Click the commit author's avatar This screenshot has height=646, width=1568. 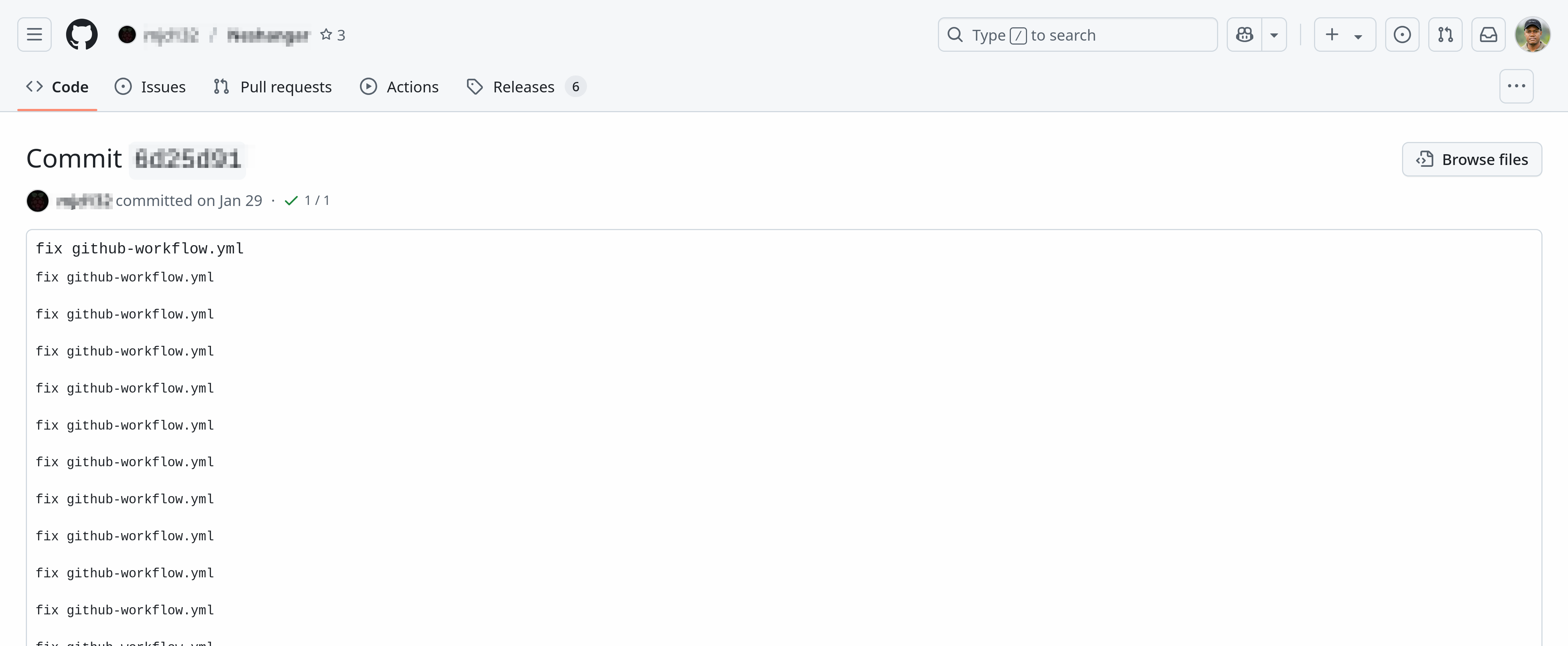coord(38,201)
